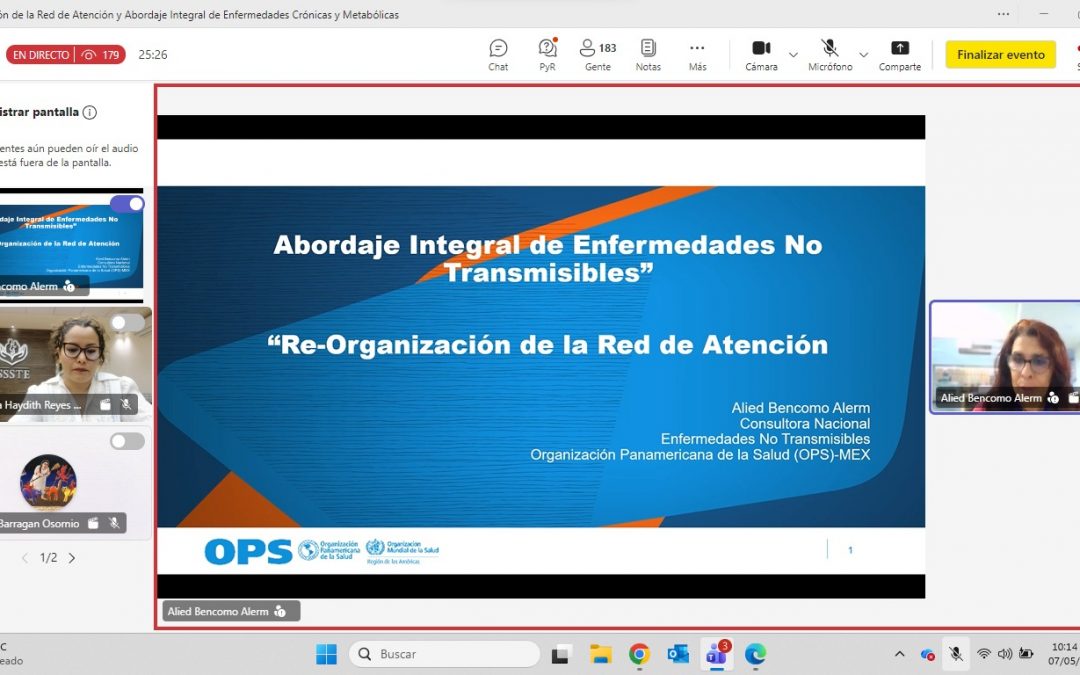Go to previous page of participants

pyautogui.click(x=25, y=558)
